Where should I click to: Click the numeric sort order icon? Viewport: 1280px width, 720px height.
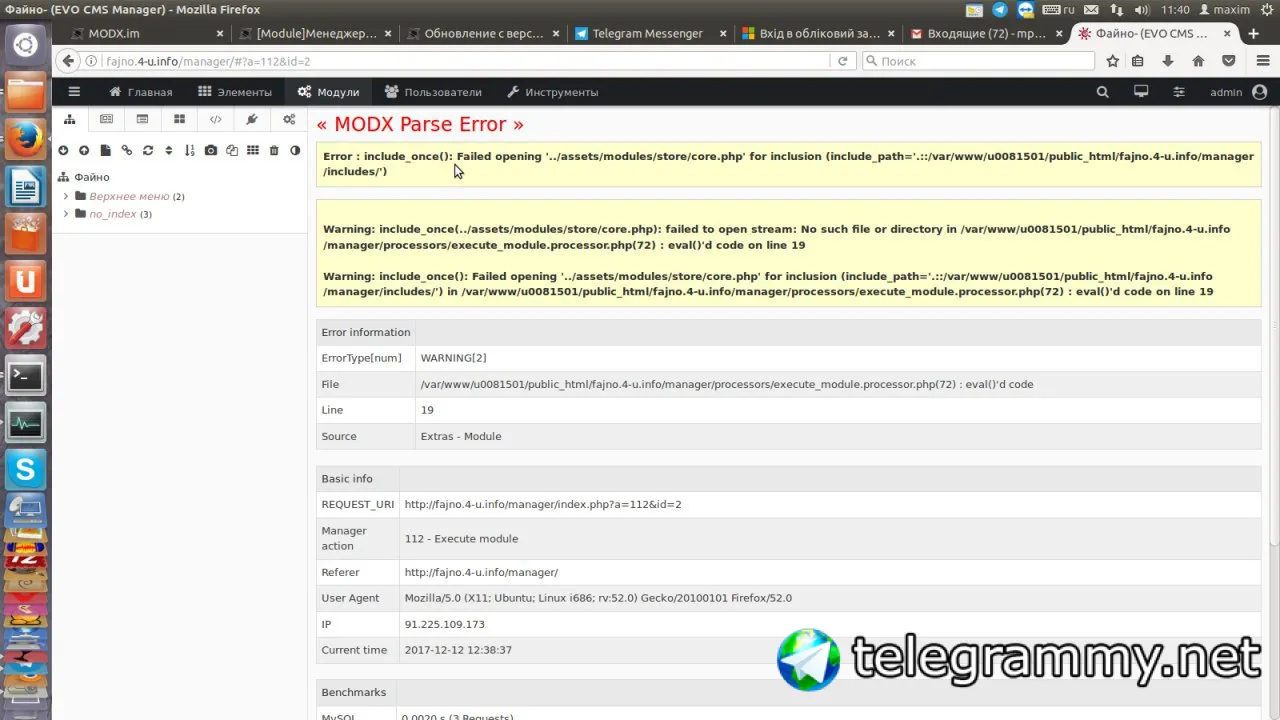click(190, 151)
